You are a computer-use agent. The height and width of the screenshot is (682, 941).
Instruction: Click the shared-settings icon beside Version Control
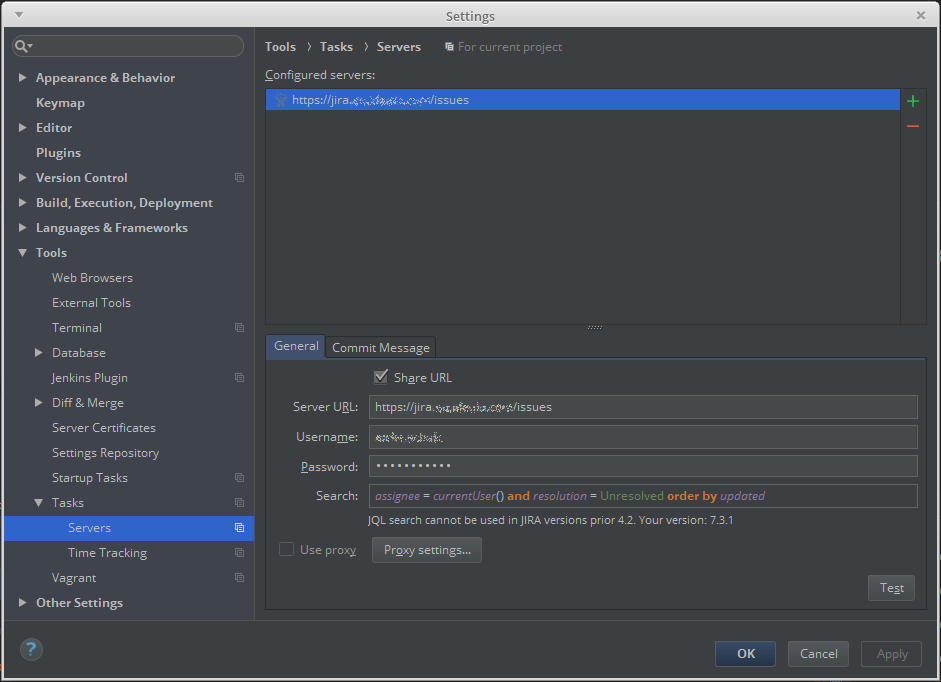pyautogui.click(x=239, y=177)
